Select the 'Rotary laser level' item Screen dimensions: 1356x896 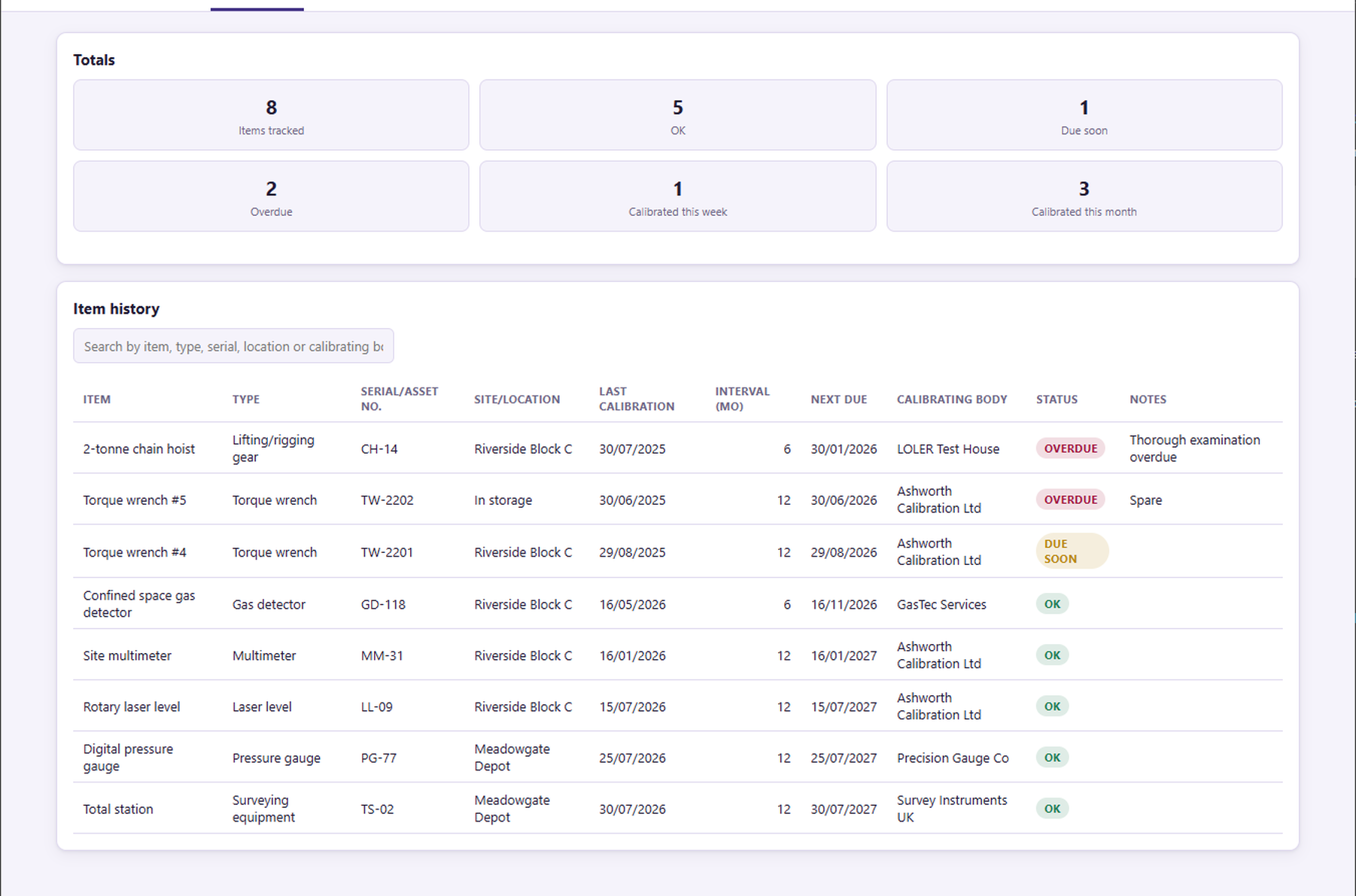[x=132, y=707]
